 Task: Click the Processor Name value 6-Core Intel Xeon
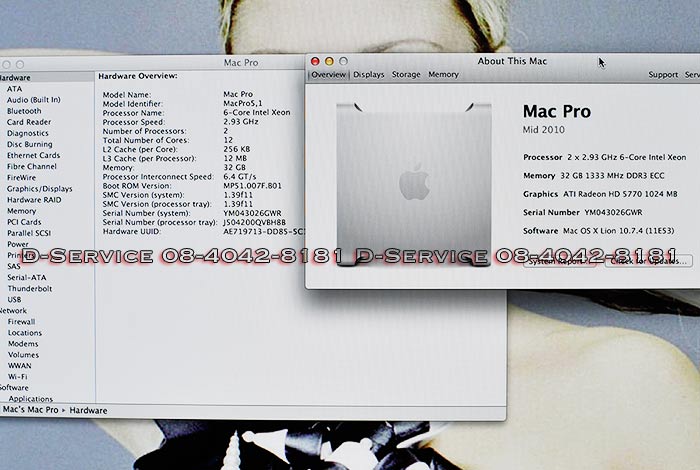(x=257, y=112)
